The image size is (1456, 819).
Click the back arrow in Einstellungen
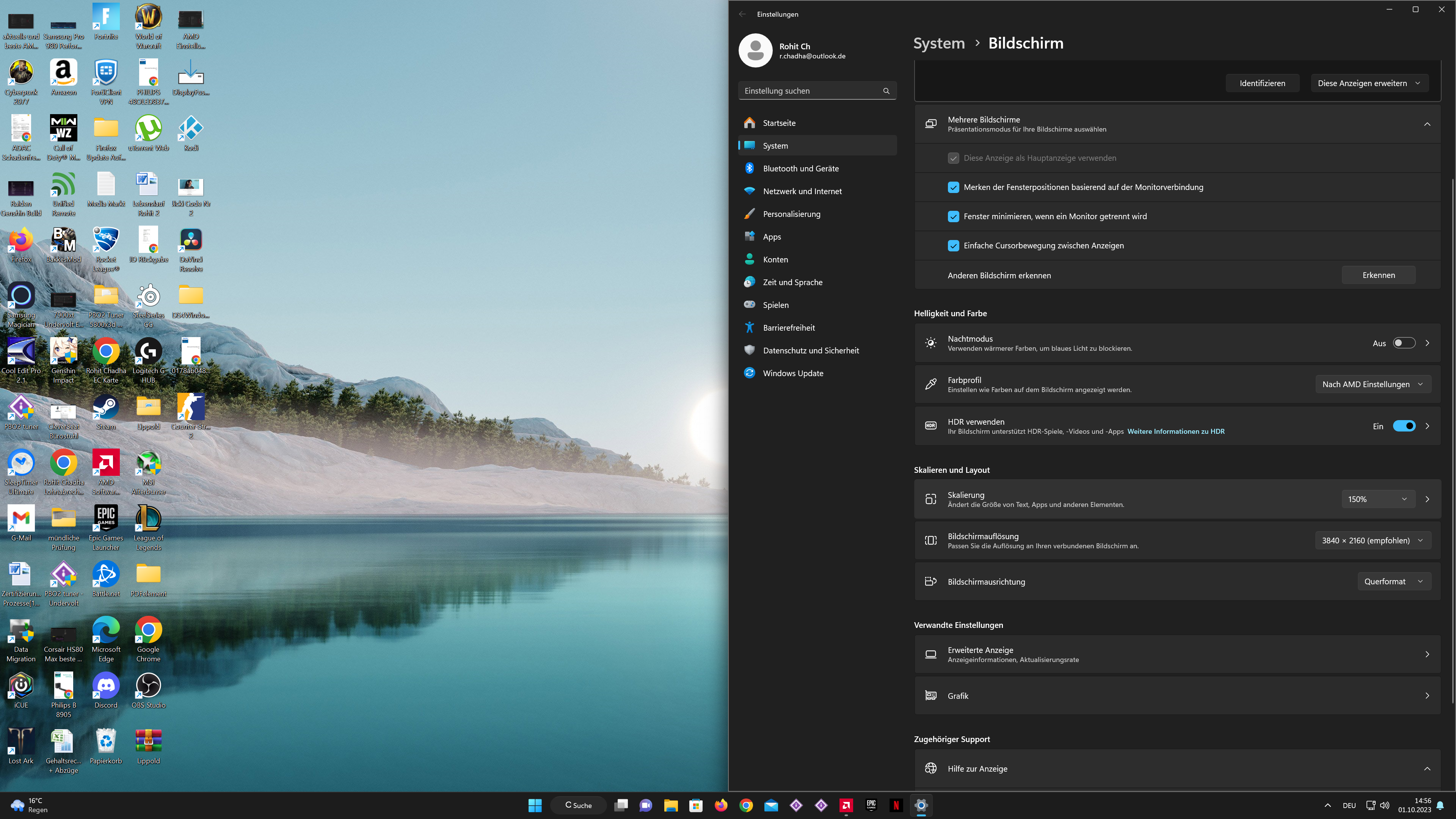coord(742,14)
